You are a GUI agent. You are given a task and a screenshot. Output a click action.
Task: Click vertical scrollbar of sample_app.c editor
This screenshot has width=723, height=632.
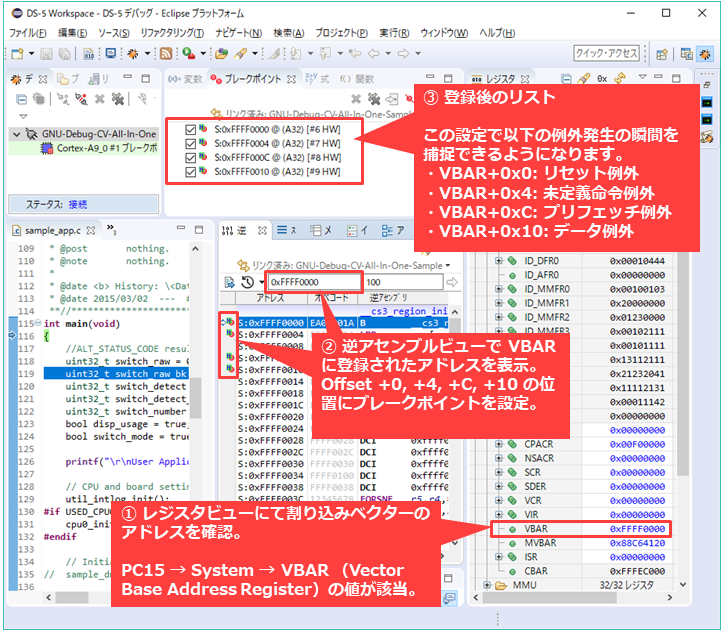coord(196,397)
